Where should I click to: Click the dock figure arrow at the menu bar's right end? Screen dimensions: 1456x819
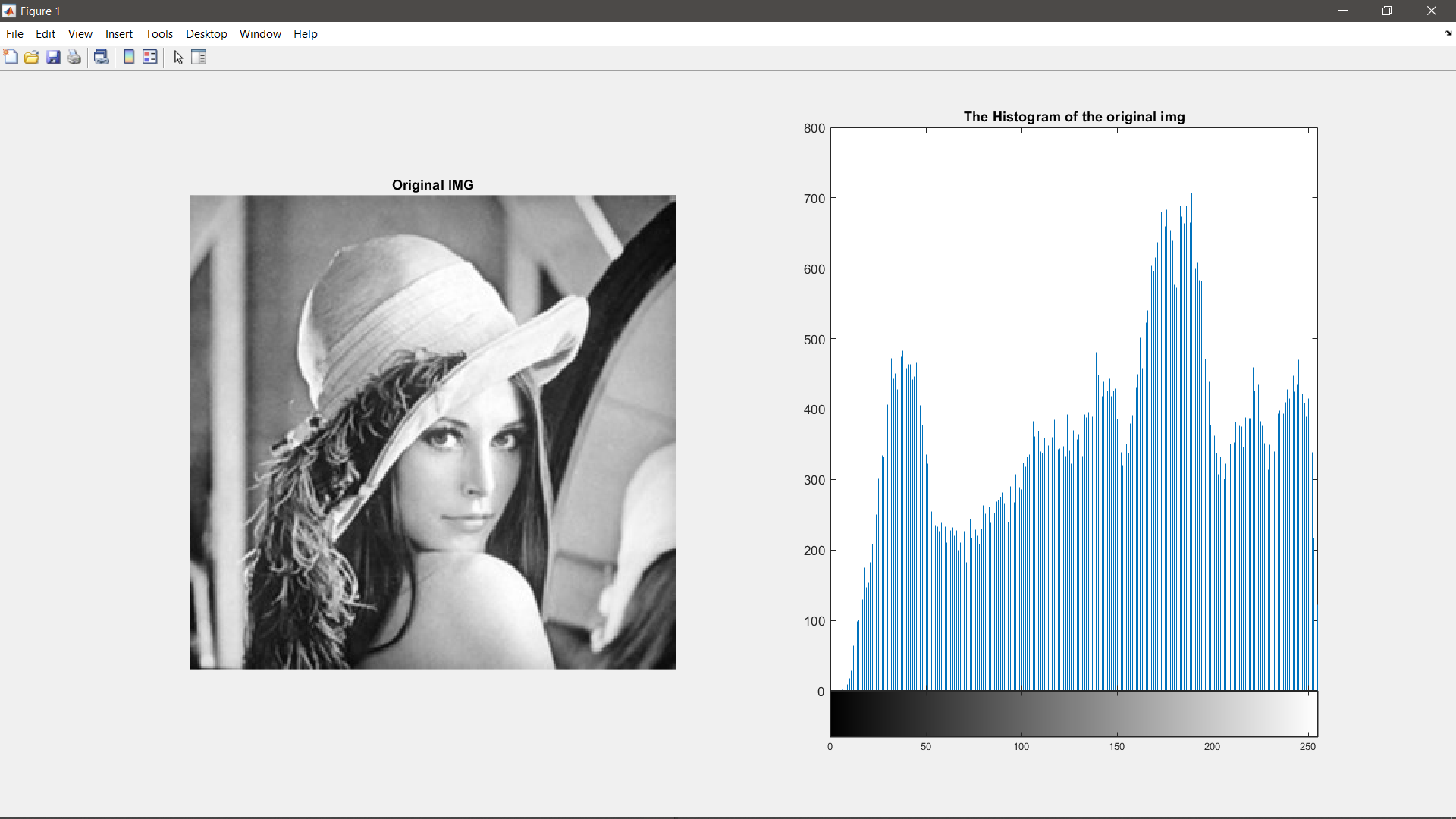[x=1448, y=33]
